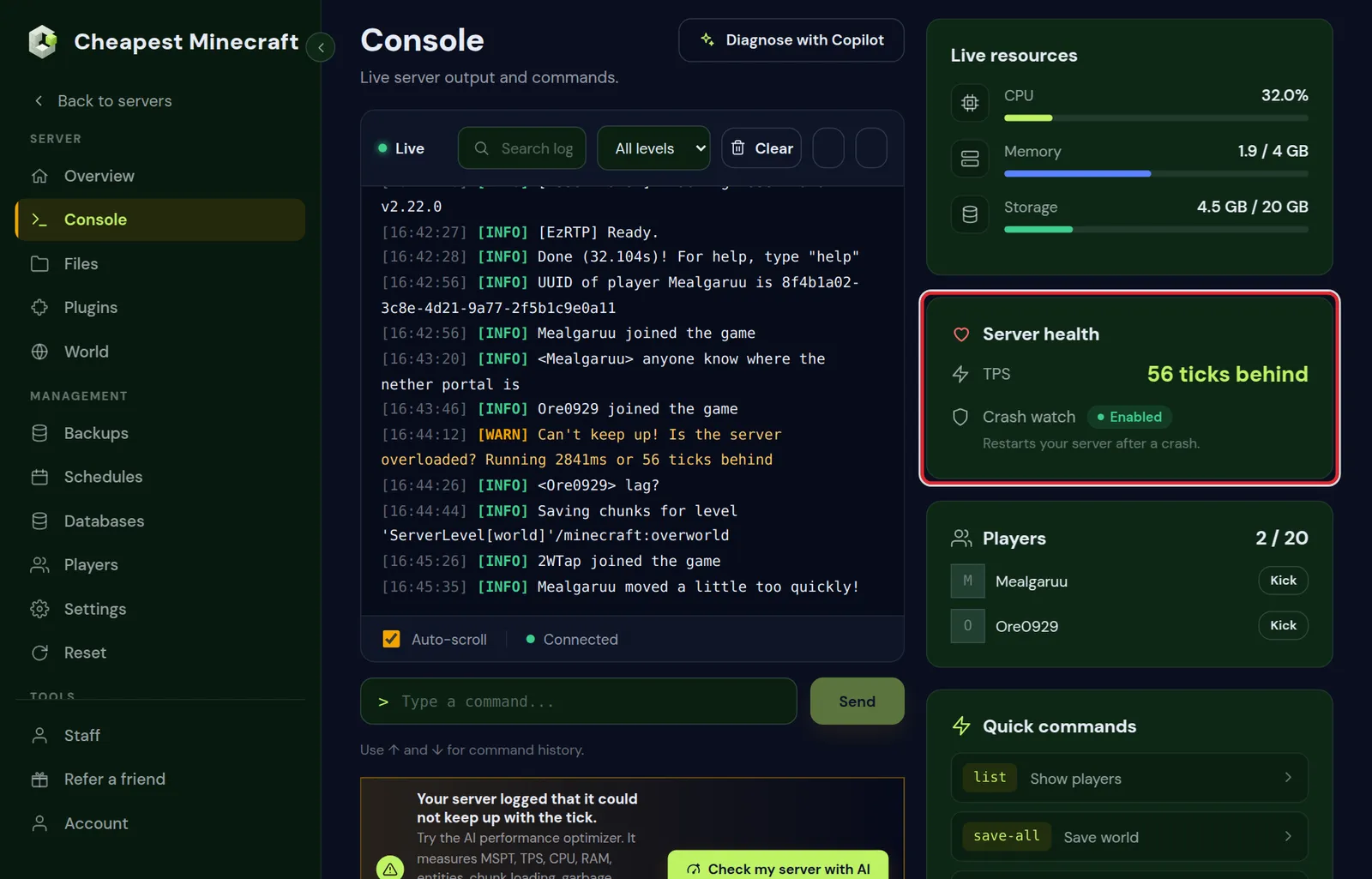
Task: Collapse the sidebar with the chevron button
Action: point(321,47)
